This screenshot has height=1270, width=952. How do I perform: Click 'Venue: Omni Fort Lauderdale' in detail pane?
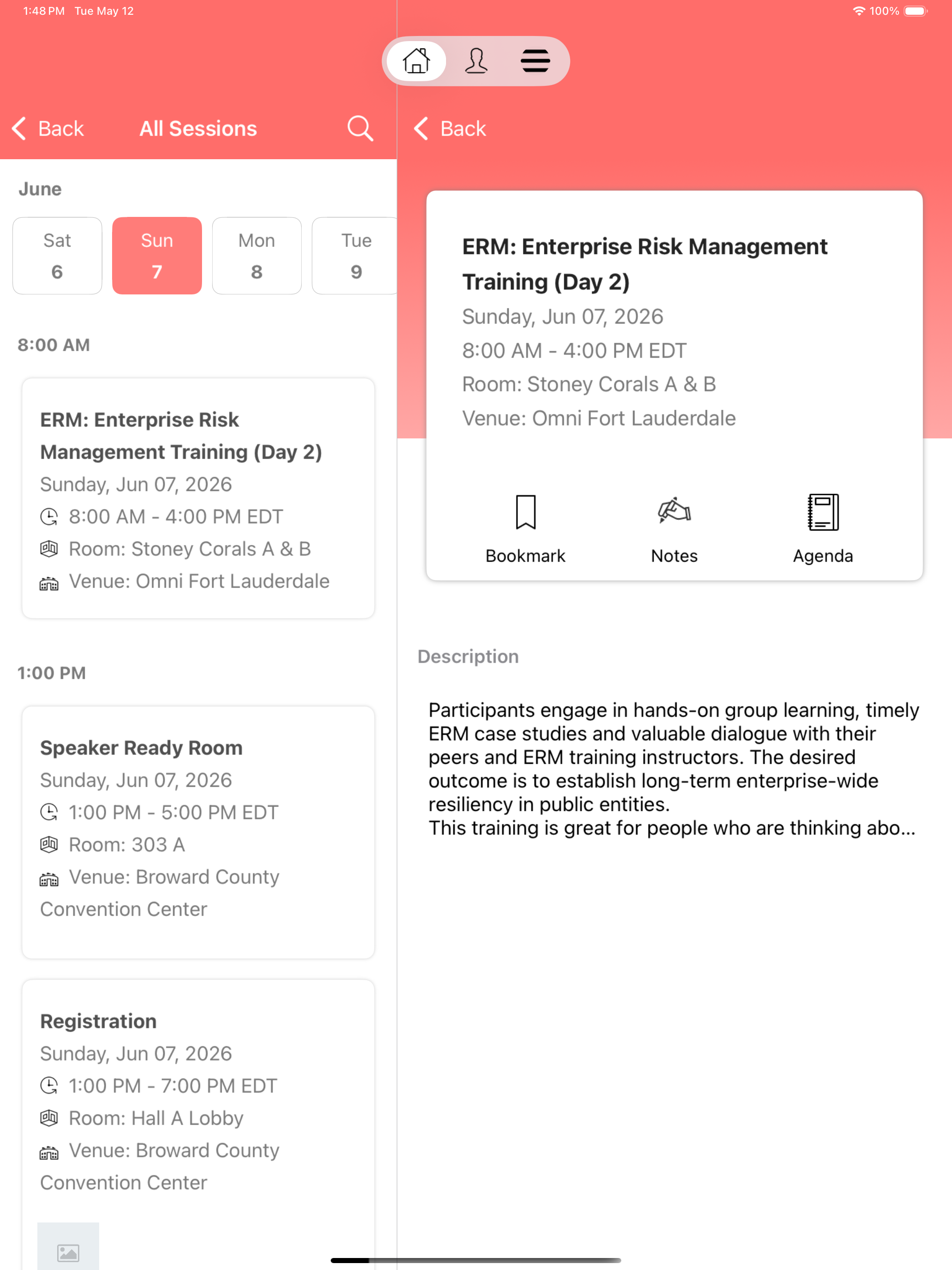click(x=599, y=418)
